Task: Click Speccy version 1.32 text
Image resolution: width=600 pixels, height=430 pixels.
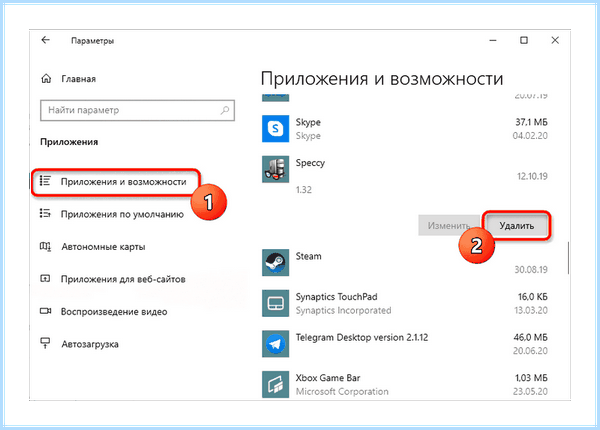Action: (x=303, y=190)
